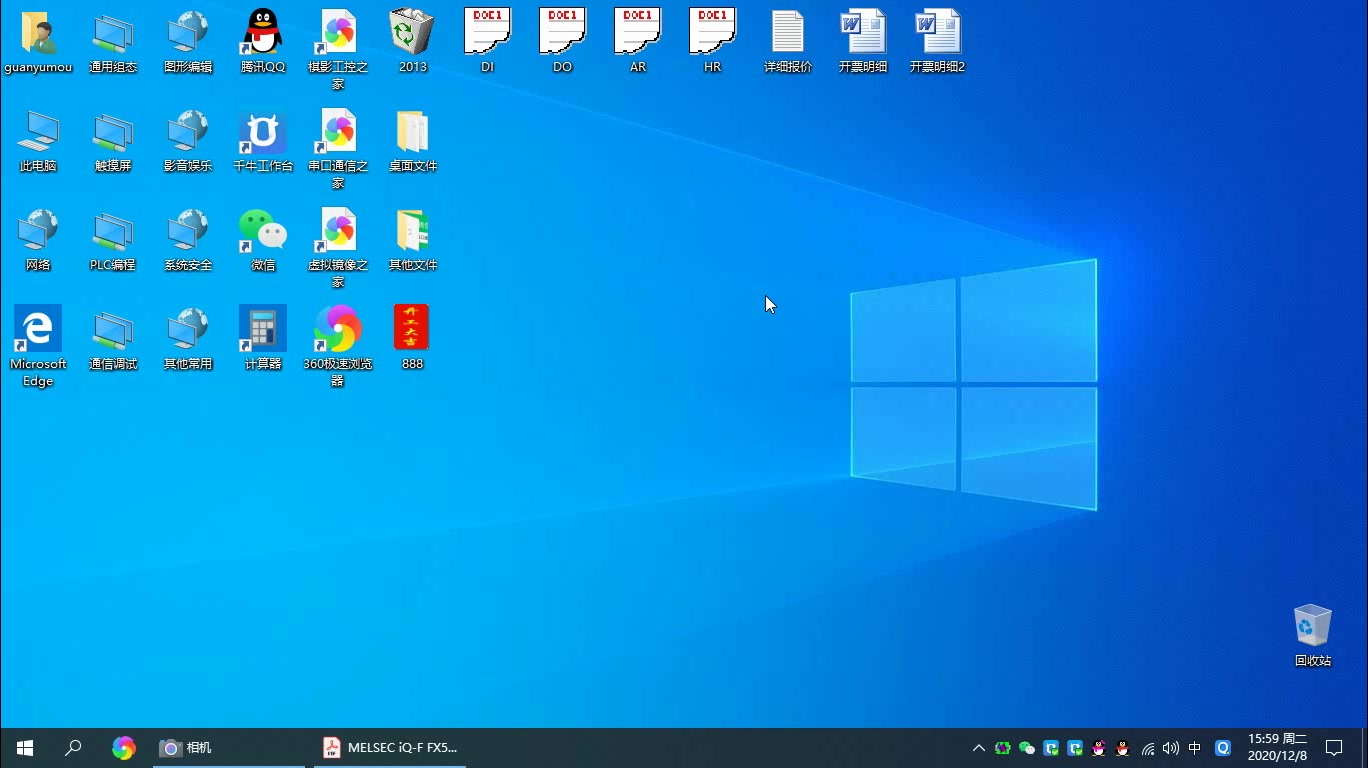This screenshot has width=1368, height=768.
Task: Open the Wi-Fi network tray icon
Action: click(1147, 748)
